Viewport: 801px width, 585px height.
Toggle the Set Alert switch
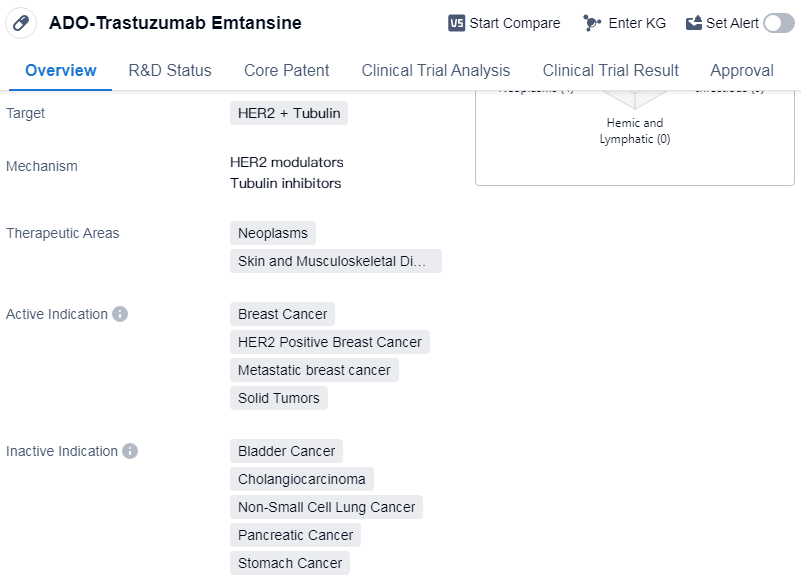coord(778,23)
